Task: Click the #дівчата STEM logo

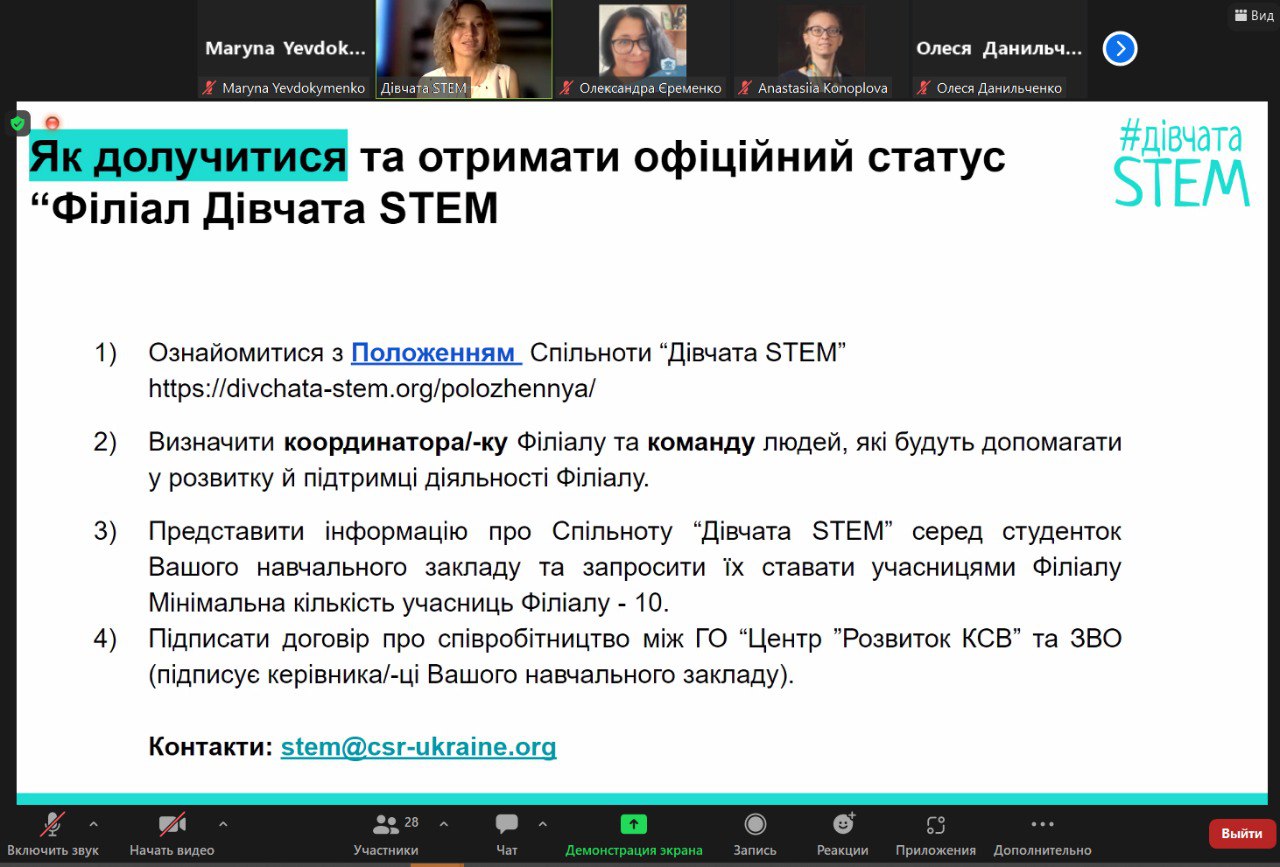Action: coord(1182,162)
